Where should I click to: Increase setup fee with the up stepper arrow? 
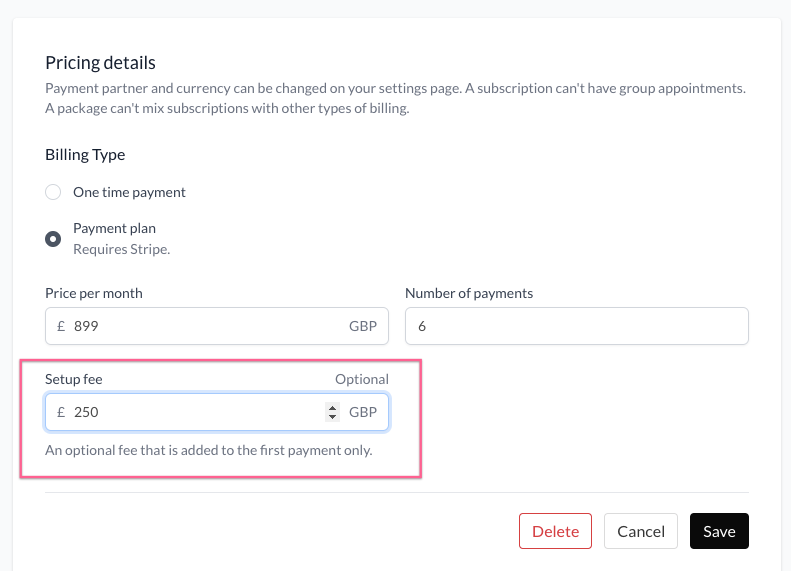(333, 408)
